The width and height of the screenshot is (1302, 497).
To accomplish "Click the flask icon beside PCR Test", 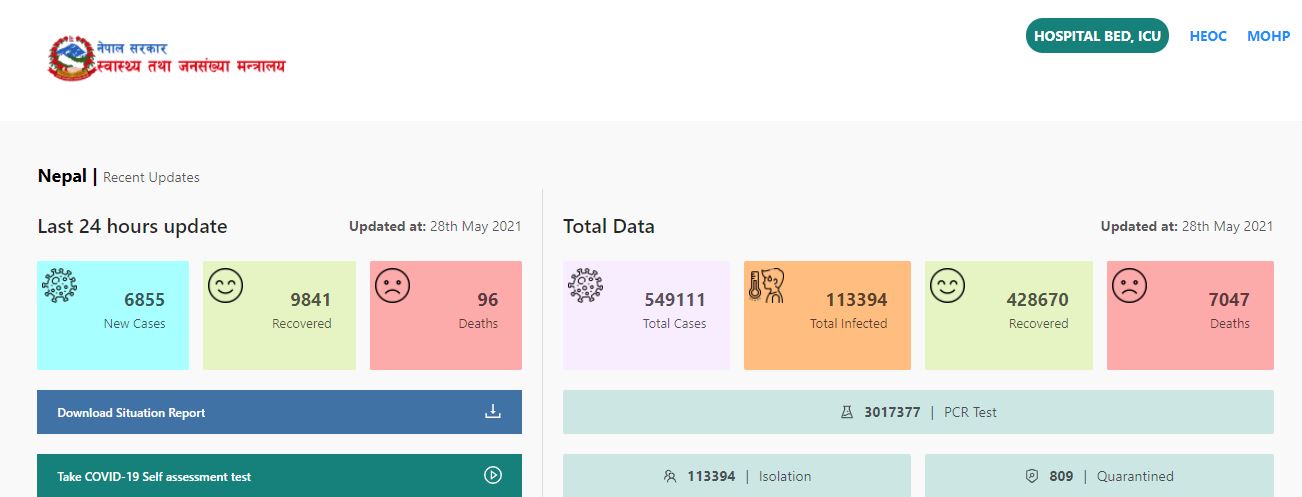I will coord(847,412).
